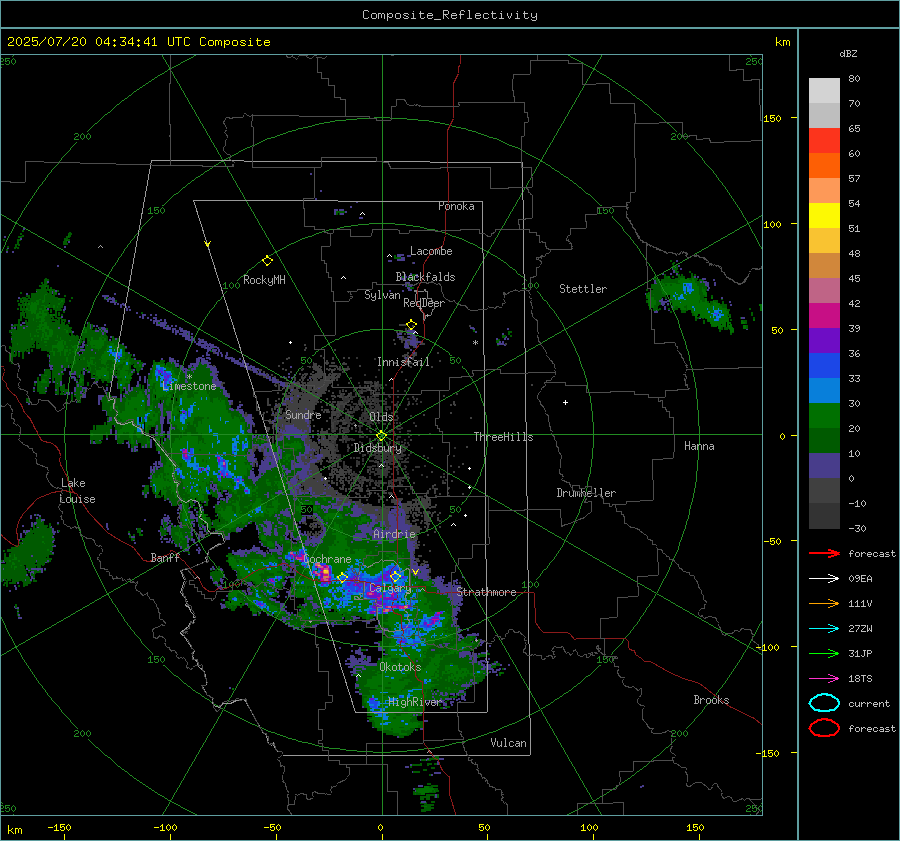Click the yellow diamond marker near RedDeer
The image size is (900, 841).
[411, 325]
